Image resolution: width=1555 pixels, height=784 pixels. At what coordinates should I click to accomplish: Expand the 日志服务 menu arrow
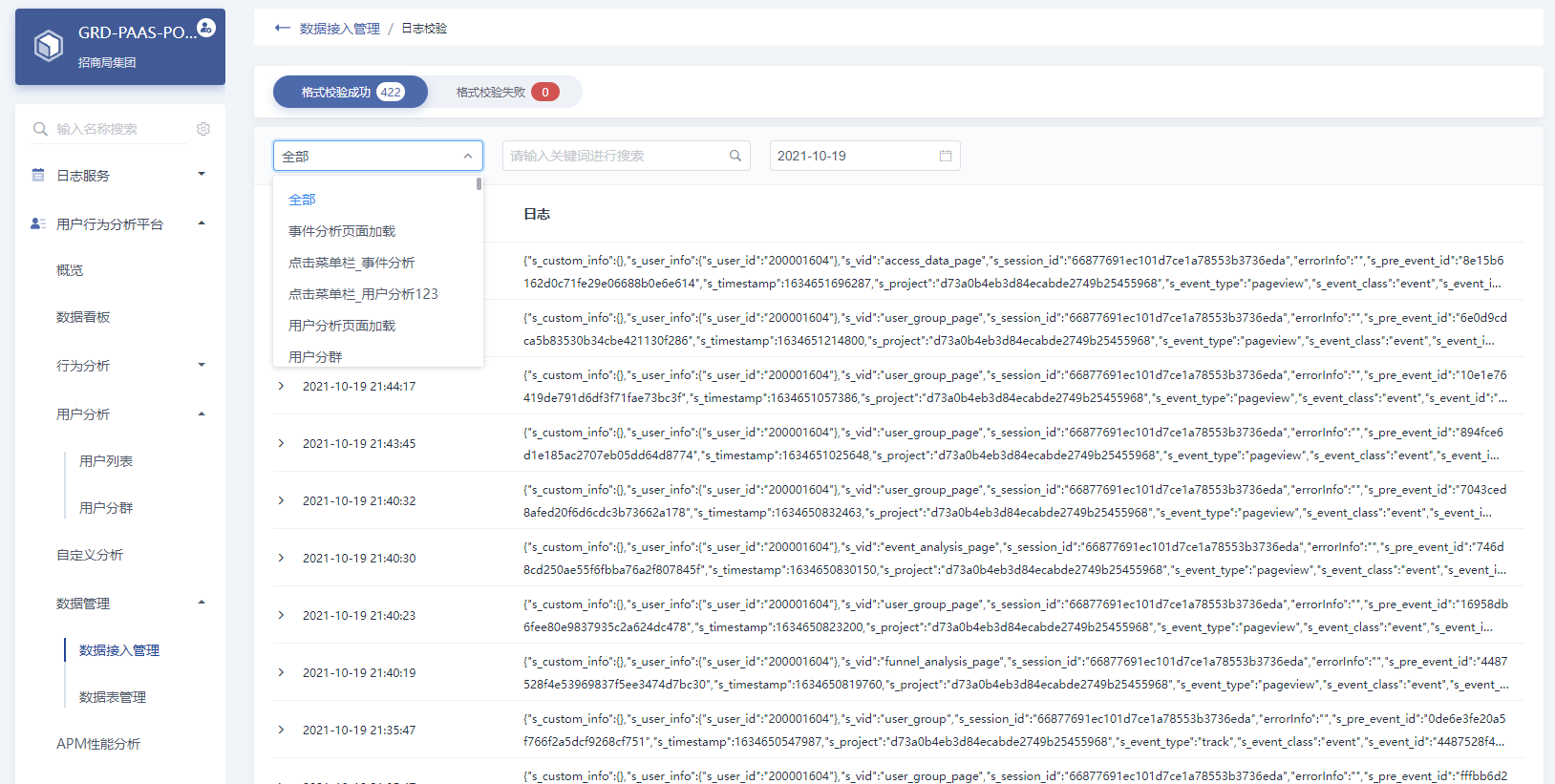[x=202, y=174]
